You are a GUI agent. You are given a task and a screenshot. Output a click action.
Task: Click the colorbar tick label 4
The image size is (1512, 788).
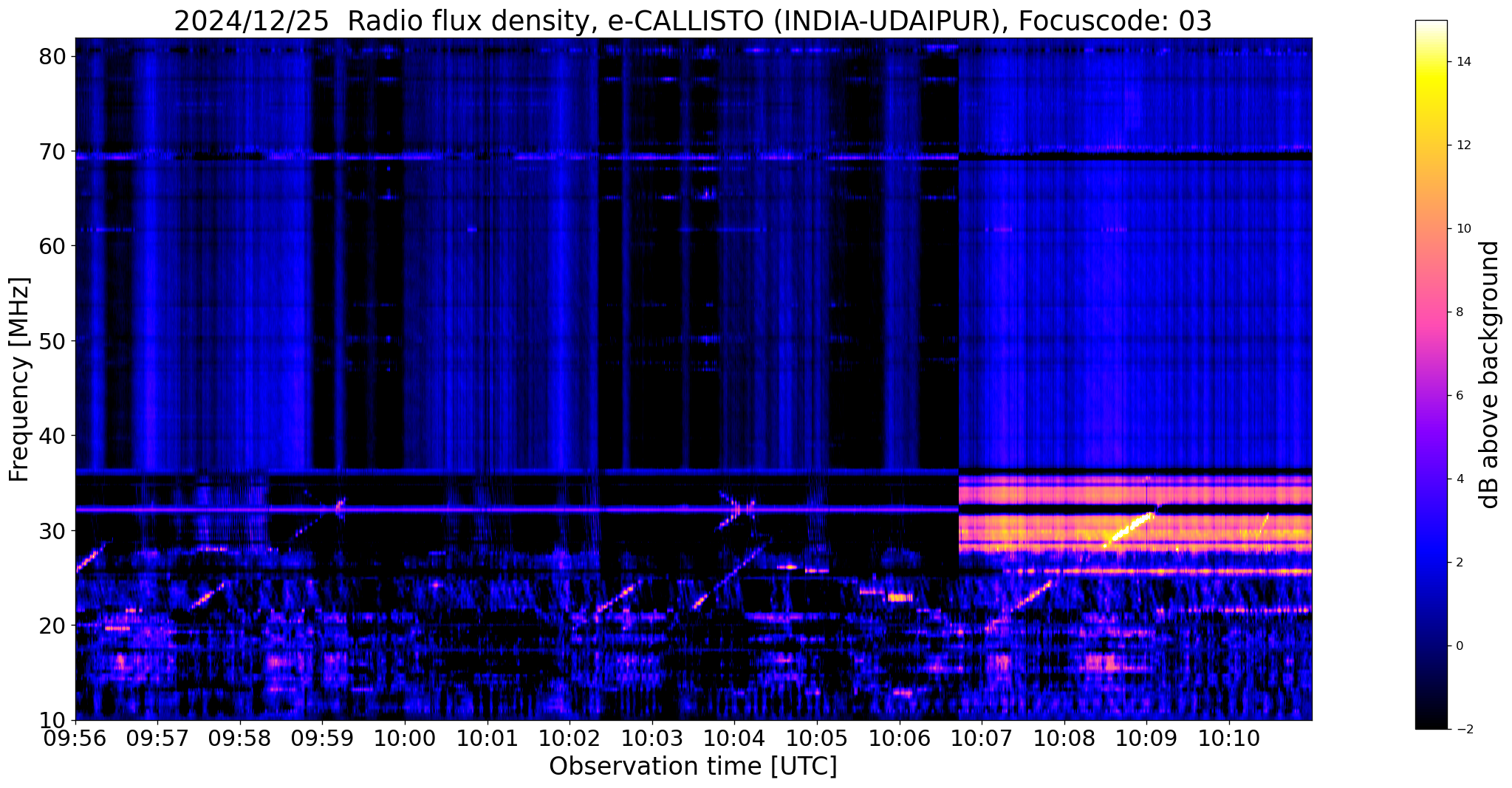1459,479
